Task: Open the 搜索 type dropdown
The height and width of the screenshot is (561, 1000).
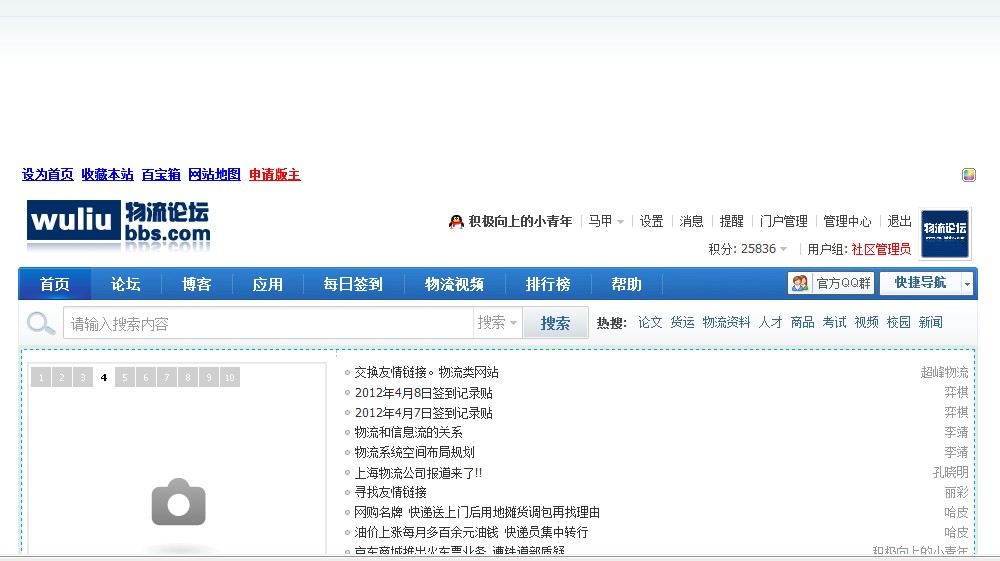Action: 497,323
